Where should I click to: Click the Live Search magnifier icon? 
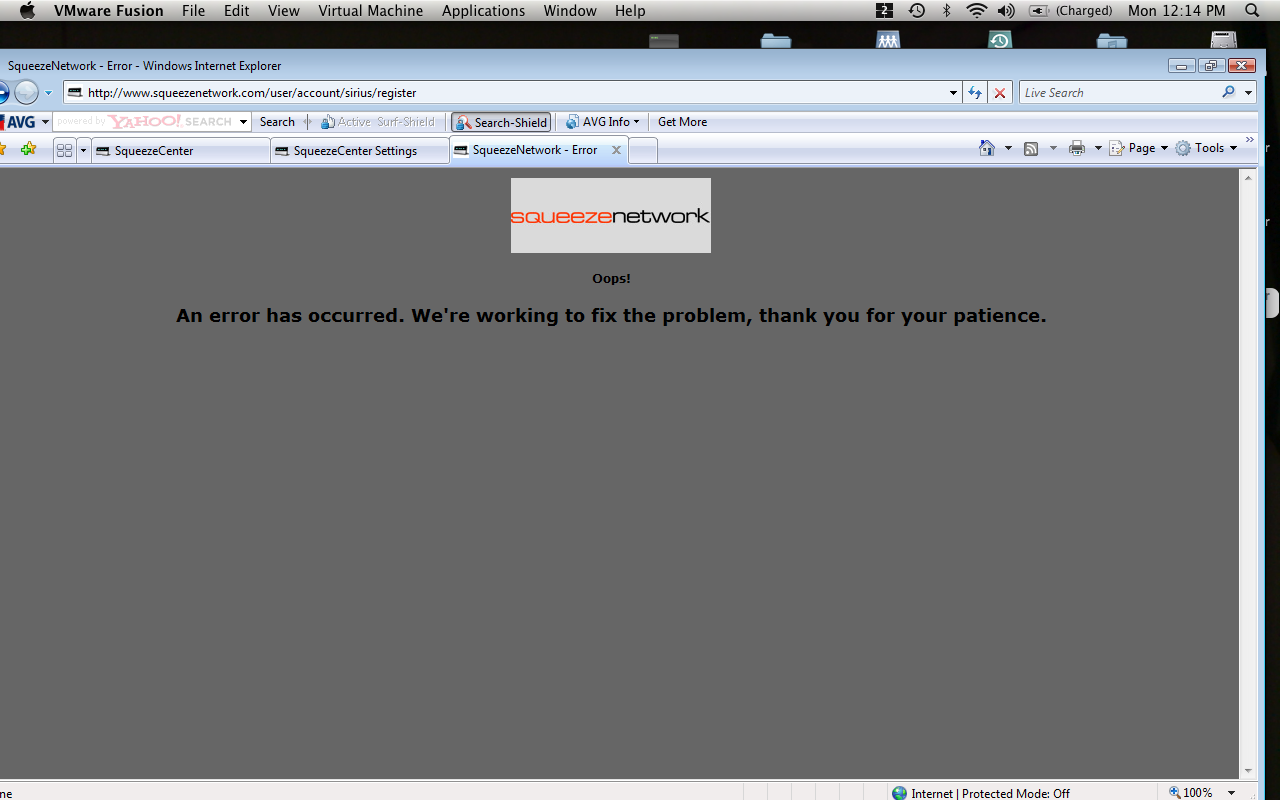click(x=1228, y=92)
